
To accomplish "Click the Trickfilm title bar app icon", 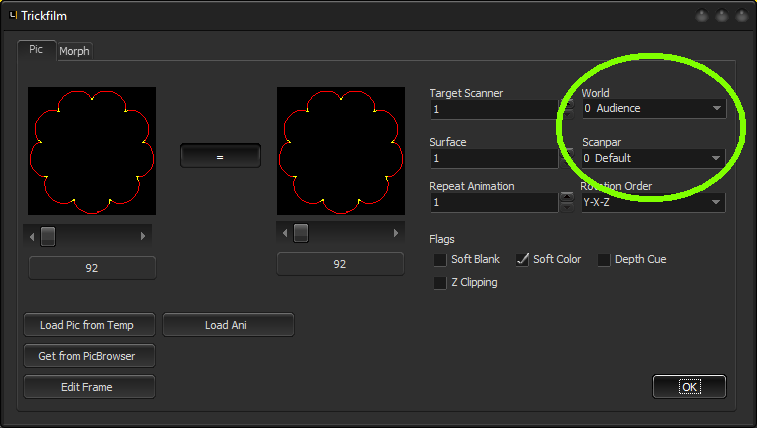I will 12,16.
